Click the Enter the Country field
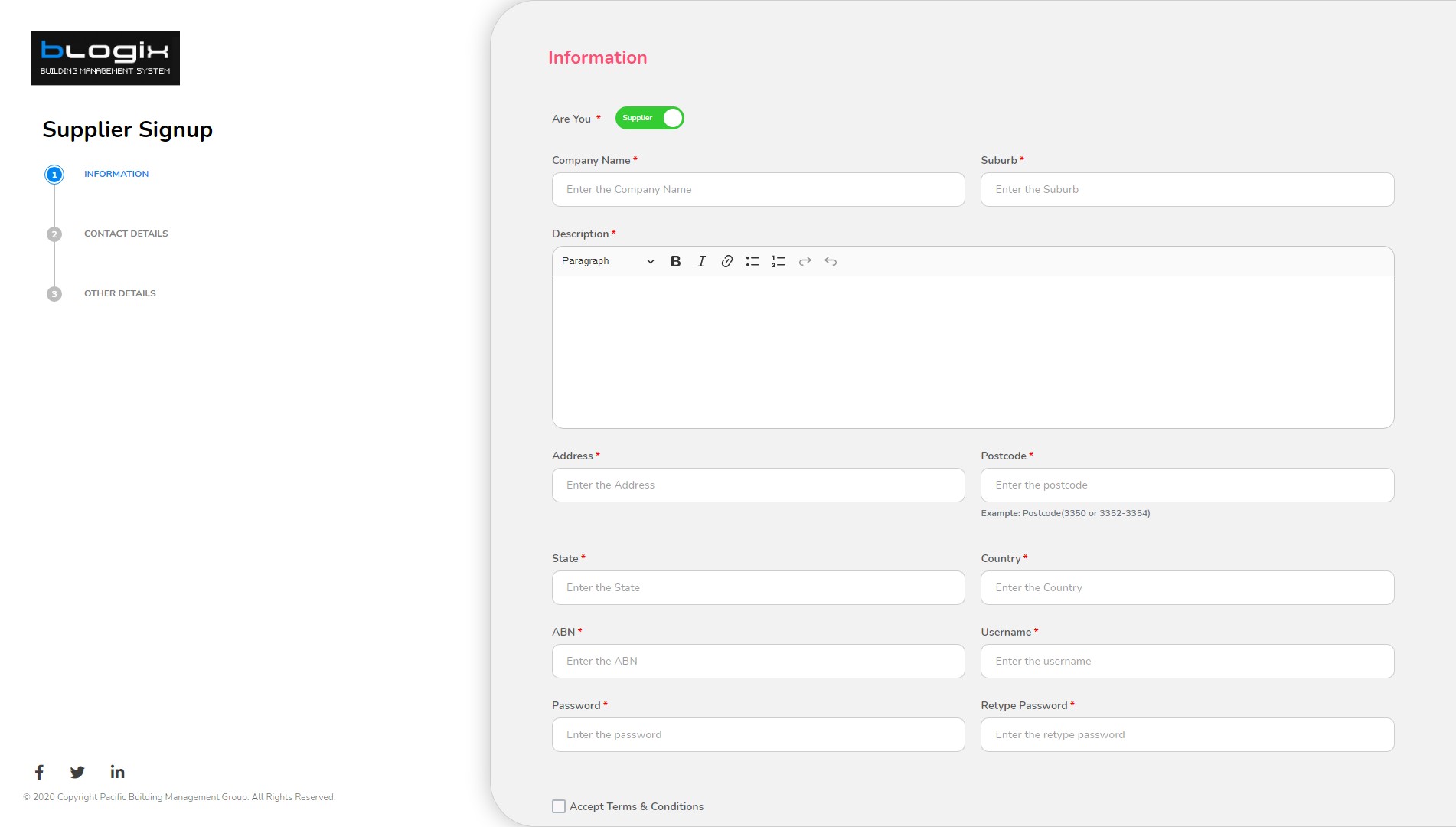 1187,587
